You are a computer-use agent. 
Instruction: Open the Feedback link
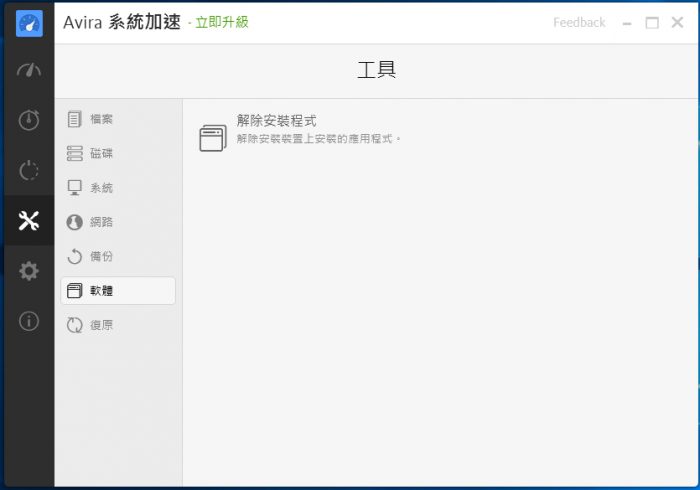[x=579, y=22]
